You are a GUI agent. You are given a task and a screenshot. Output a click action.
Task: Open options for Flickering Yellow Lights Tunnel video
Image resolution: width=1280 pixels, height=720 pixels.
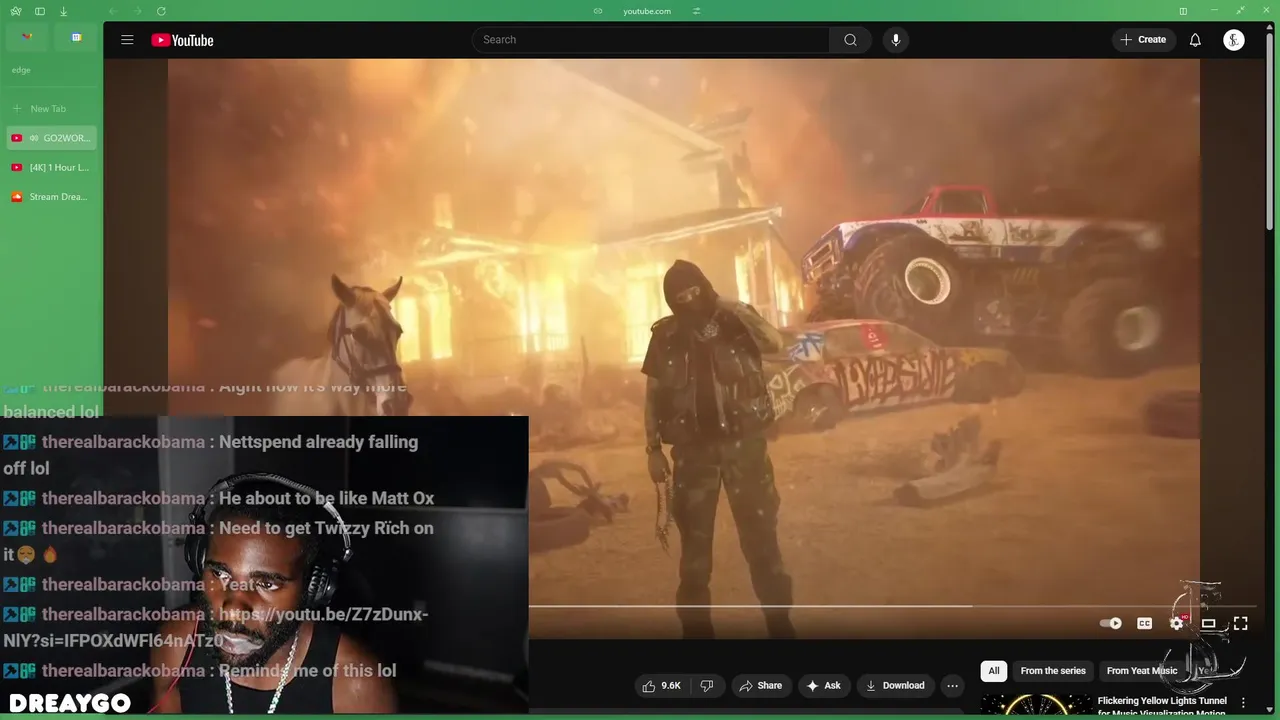coord(1243,703)
